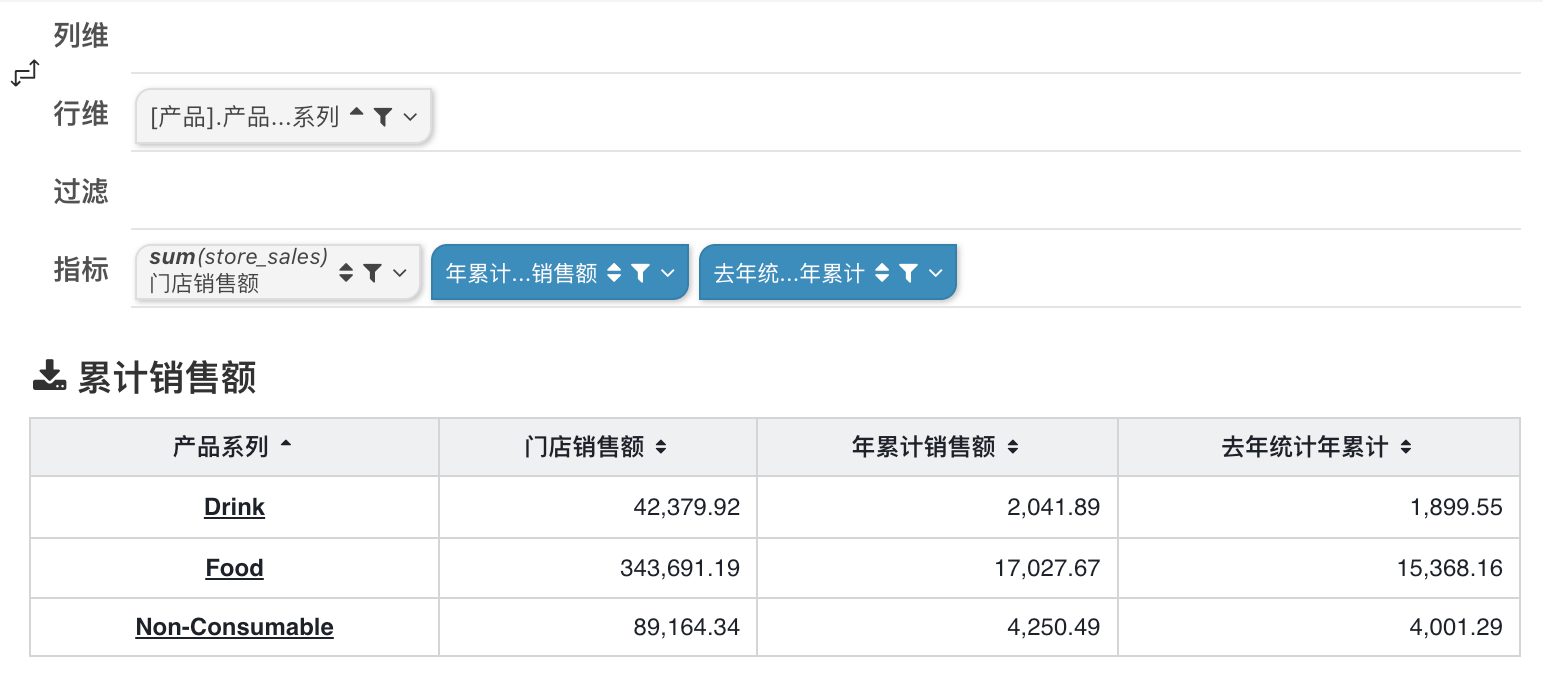Sort by 年累计销售额 column header

click(1012, 448)
